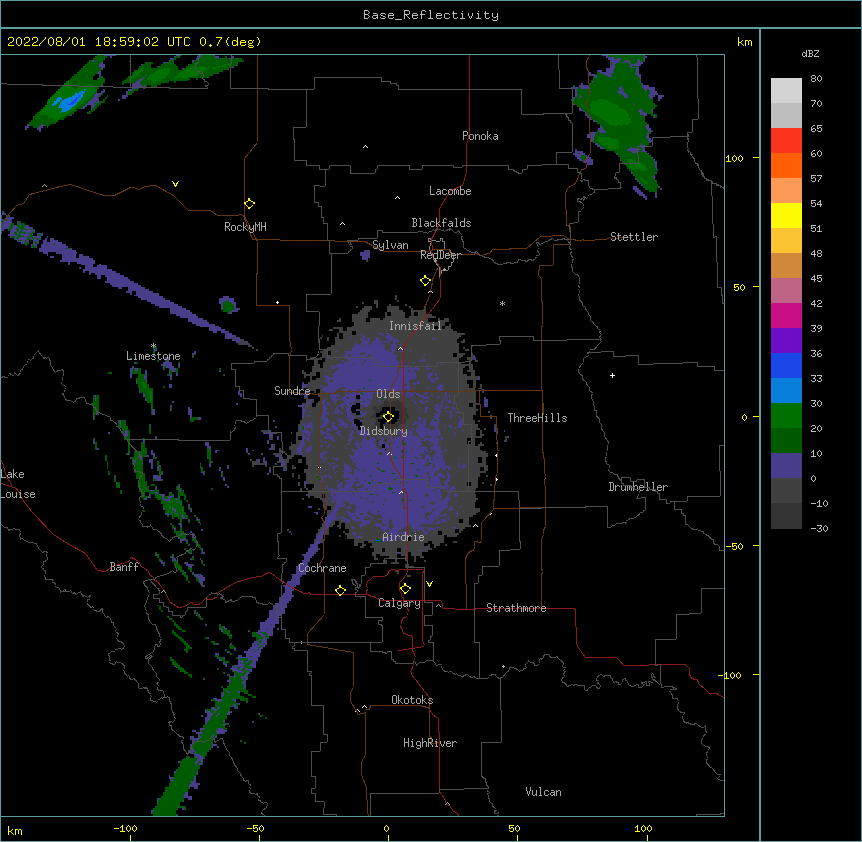Viewport: 862px width, 842px height.
Task: Click the HighRiver label
Action: point(430,743)
